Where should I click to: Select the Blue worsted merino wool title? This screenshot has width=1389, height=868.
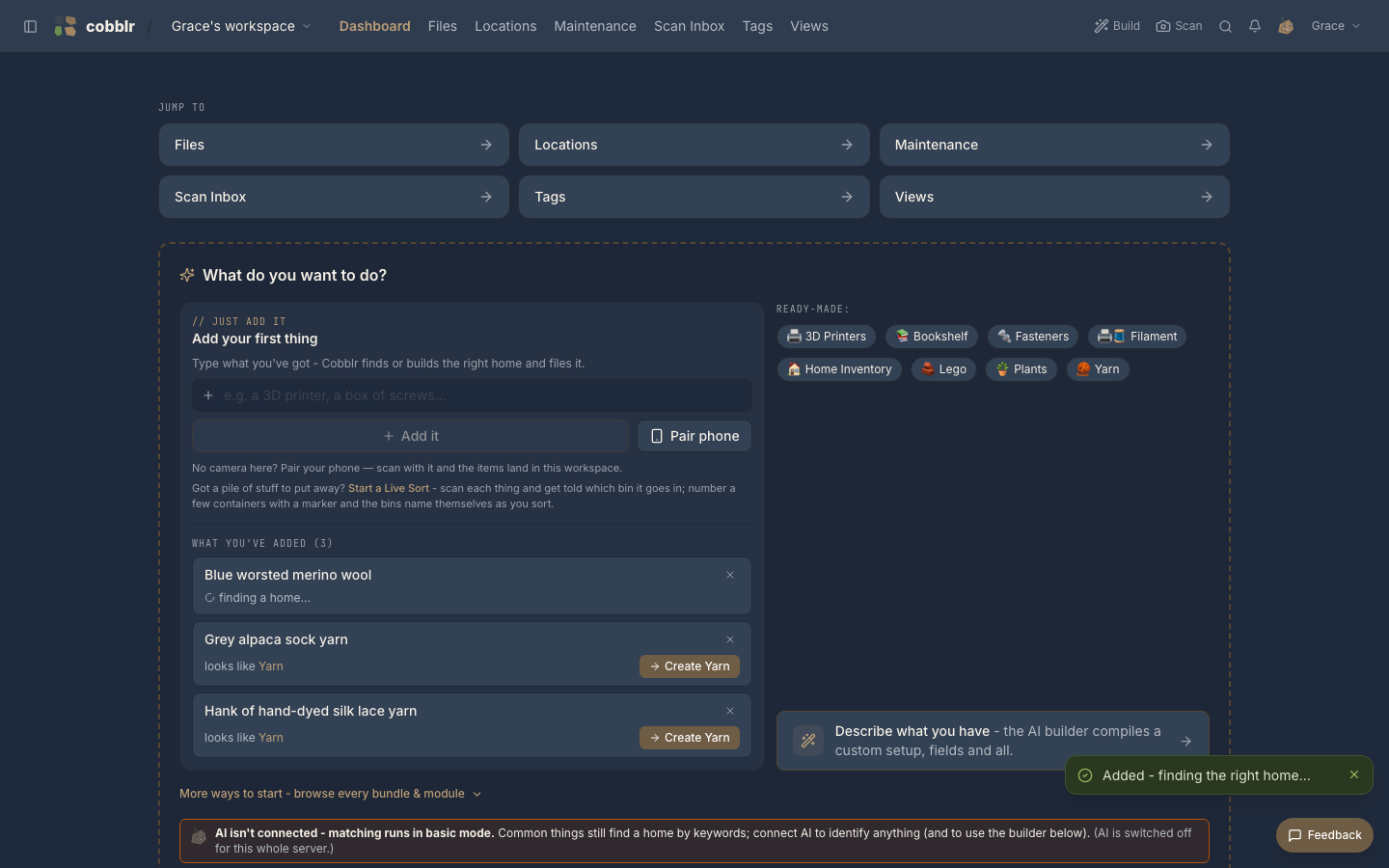[287, 575]
